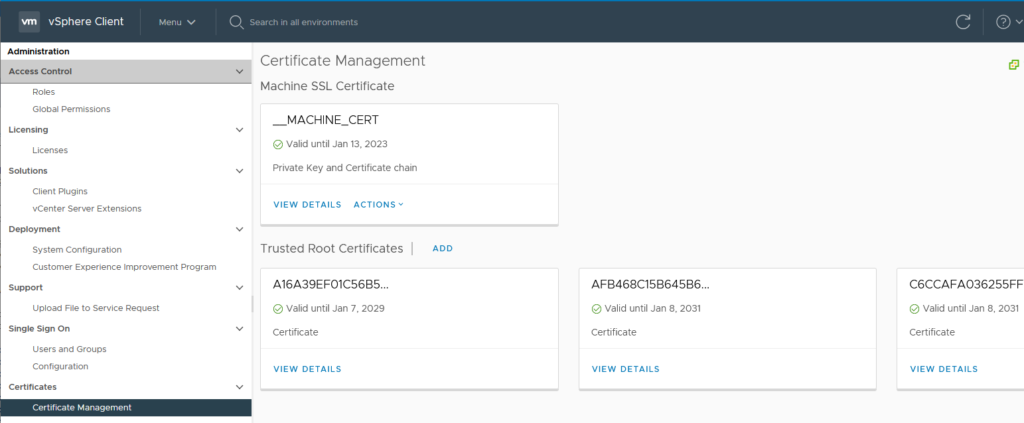Click VIEW DETAILS on __MACHINE_CERT card
Image resolution: width=1024 pixels, height=423 pixels.
[x=308, y=204]
